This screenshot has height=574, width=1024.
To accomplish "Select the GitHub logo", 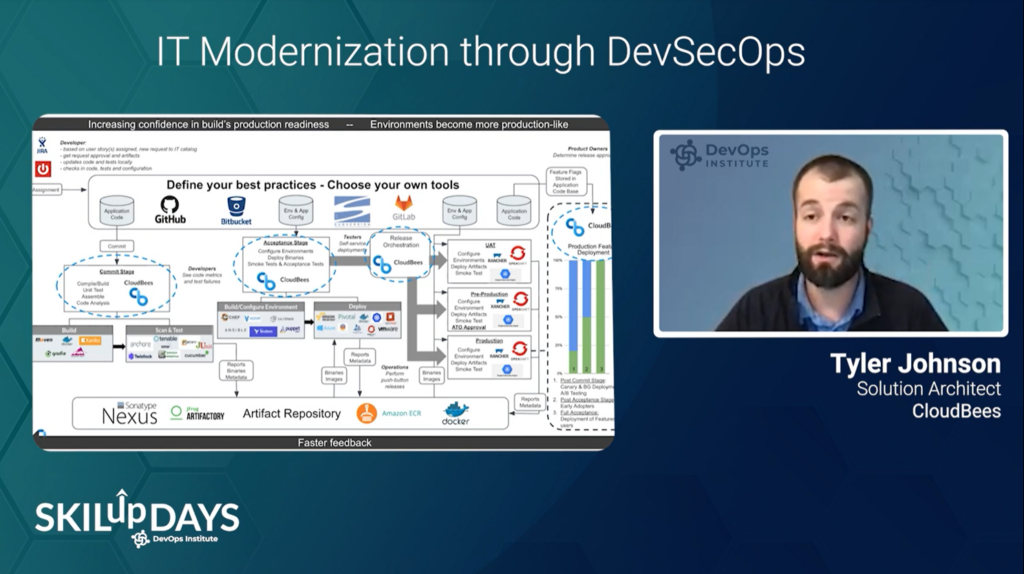I will (170, 210).
